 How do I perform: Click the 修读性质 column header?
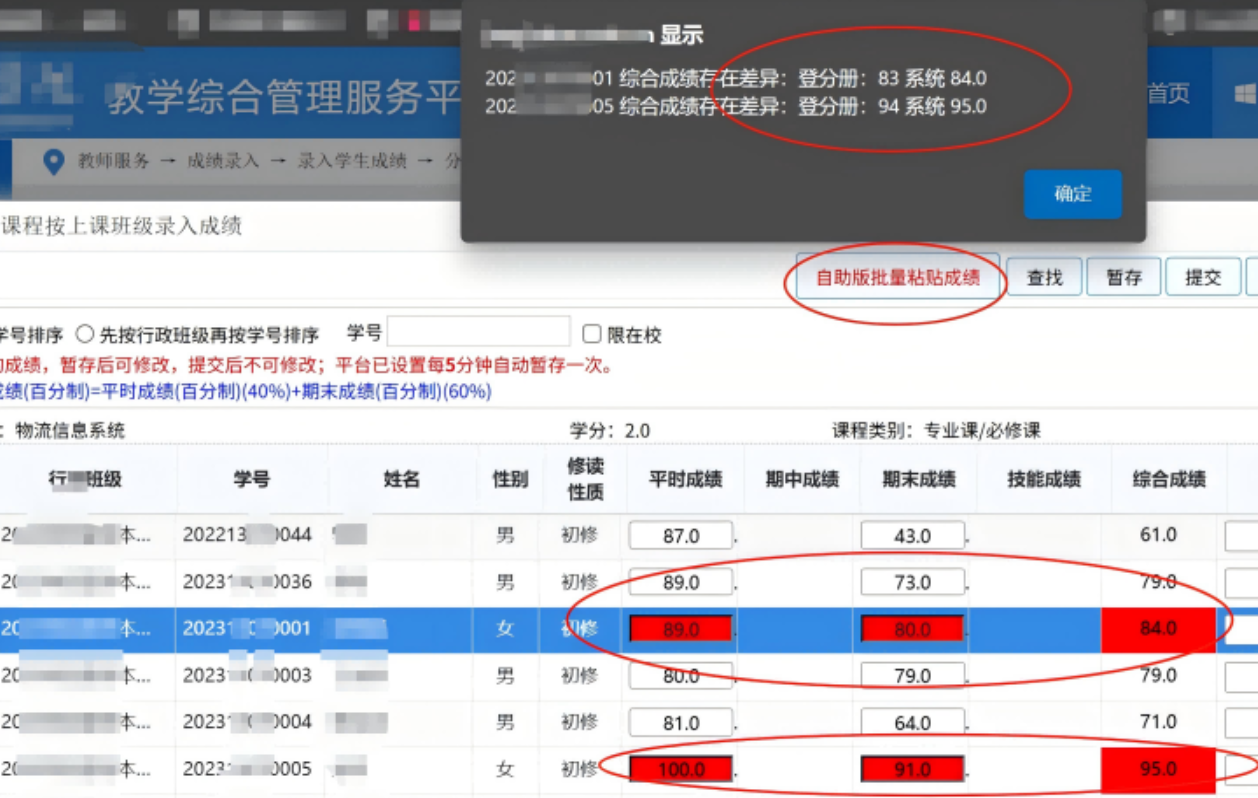pyautogui.click(x=585, y=479)
